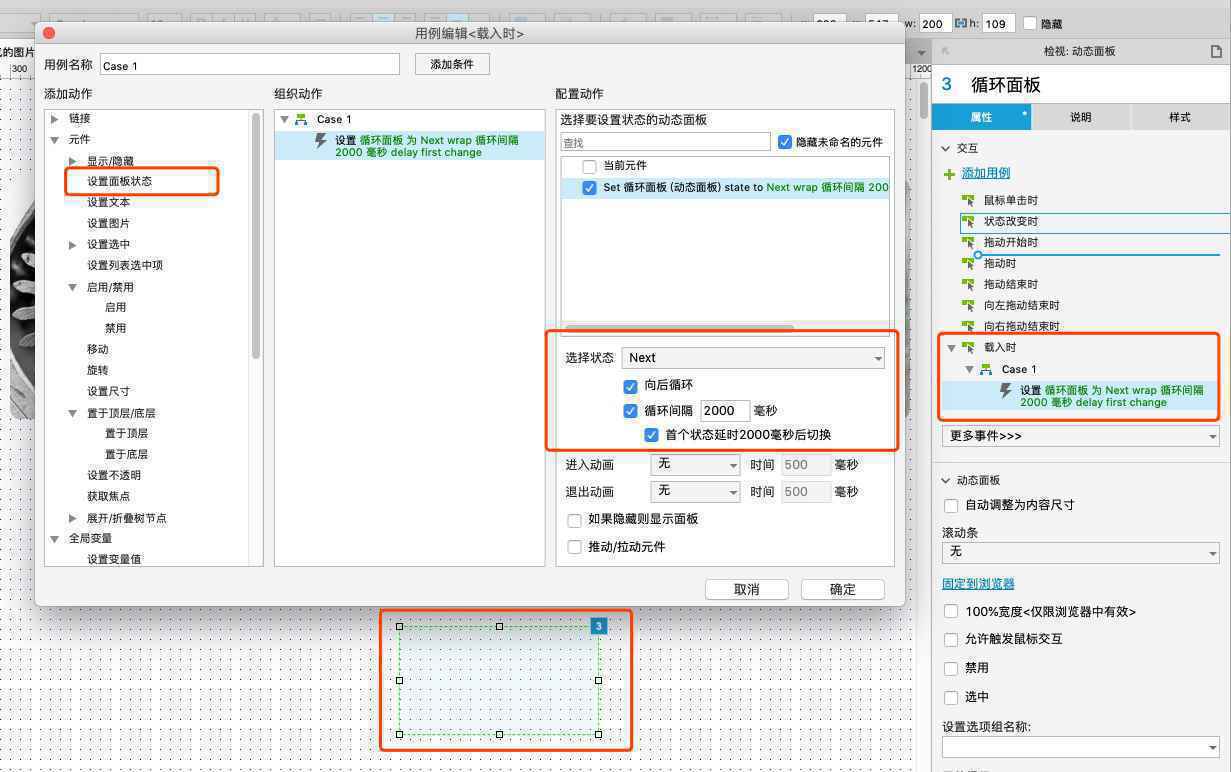
Task: Enable 自动调整为内容尺寸 checkbox
Action: (951, 505)
